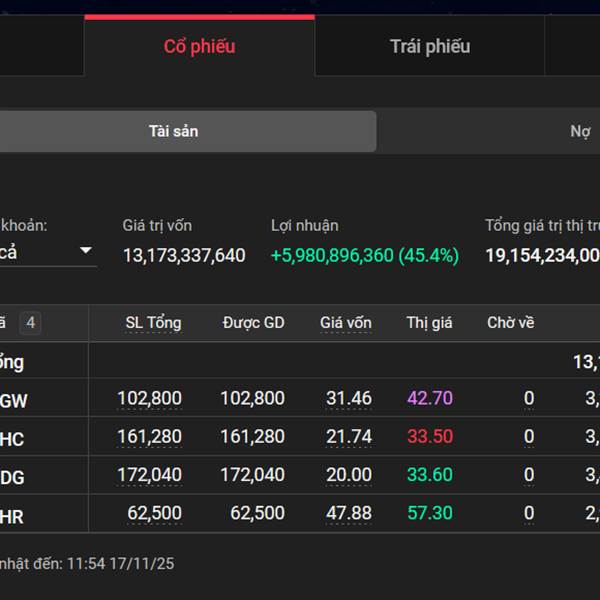
Task: Click update timestamp 11:54 17/11/25
Action: [x=121, y=564]
